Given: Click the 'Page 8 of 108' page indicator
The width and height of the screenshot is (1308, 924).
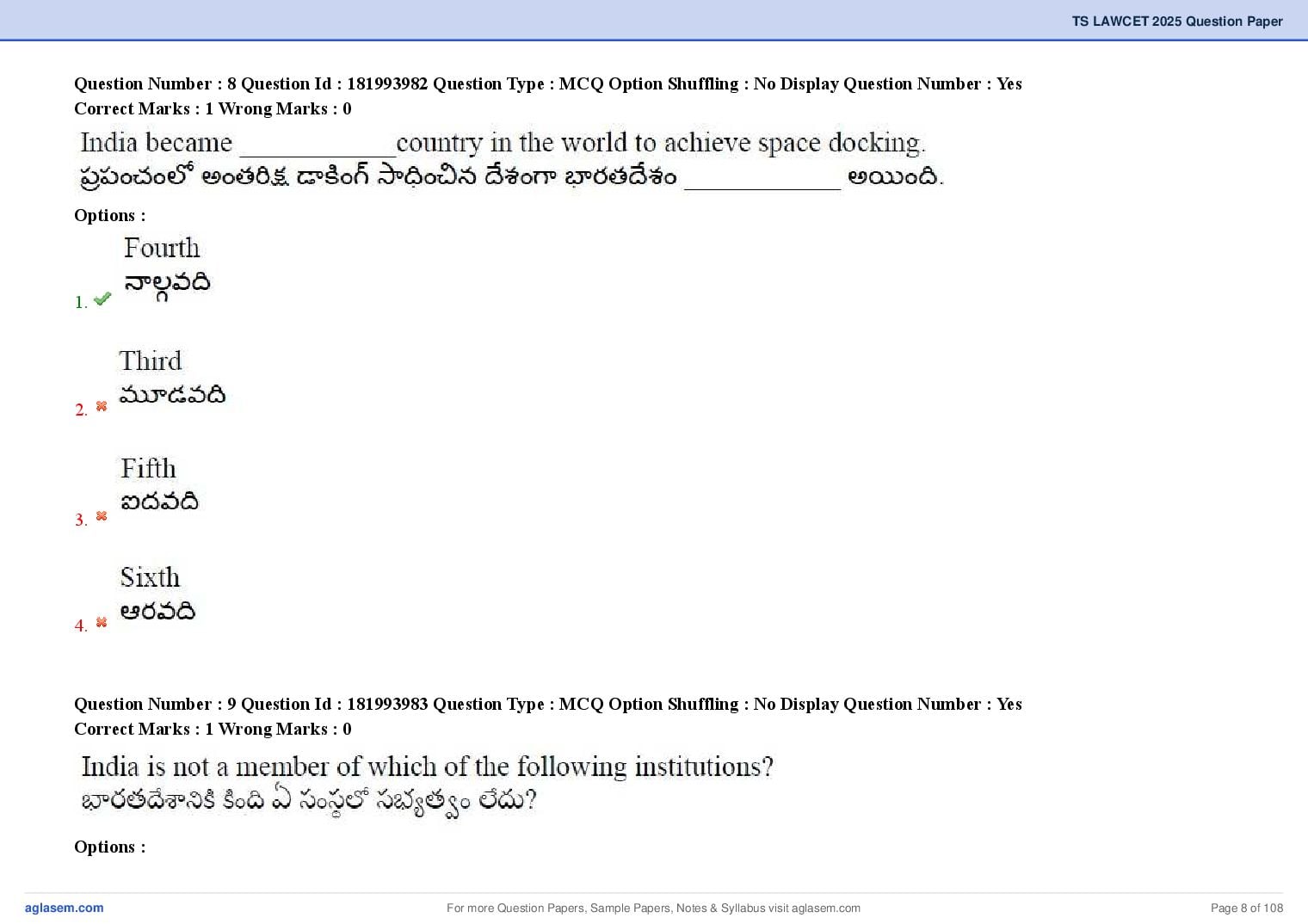Looking at the screenshot, I should click(x=1247, y=908).
